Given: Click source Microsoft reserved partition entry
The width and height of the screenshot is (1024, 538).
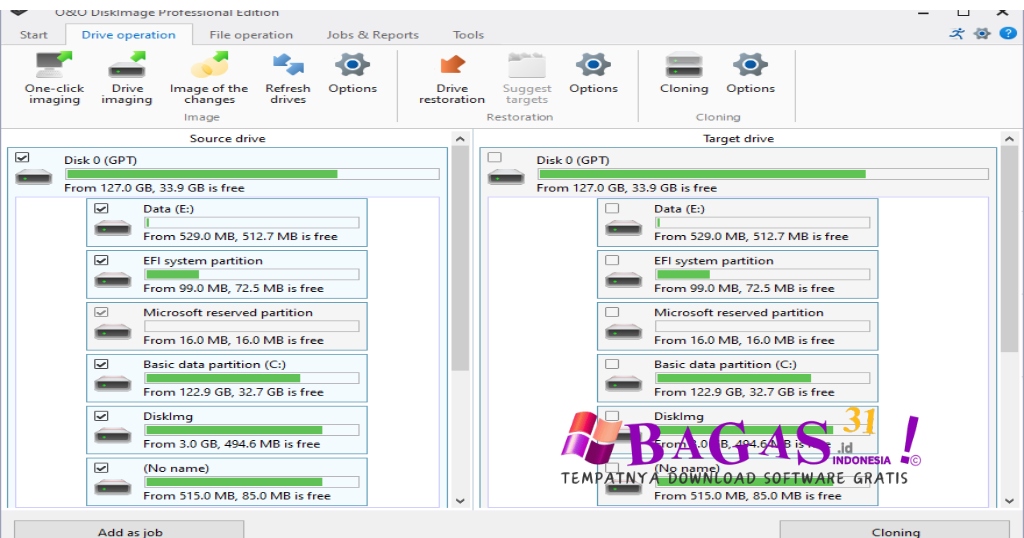Looking at the screenshot, I should tap(227, 326).
